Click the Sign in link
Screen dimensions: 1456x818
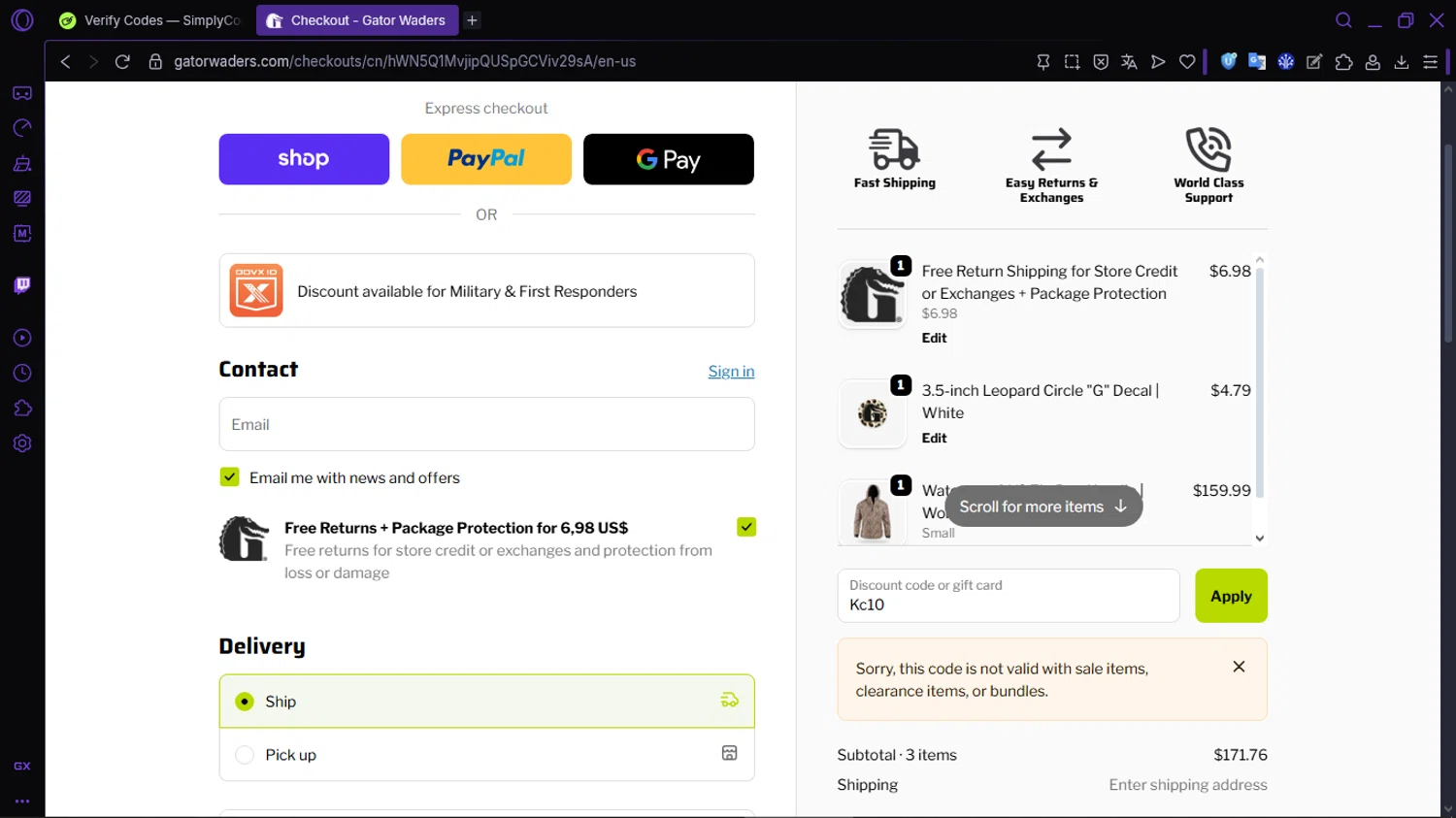click(731, 371)
